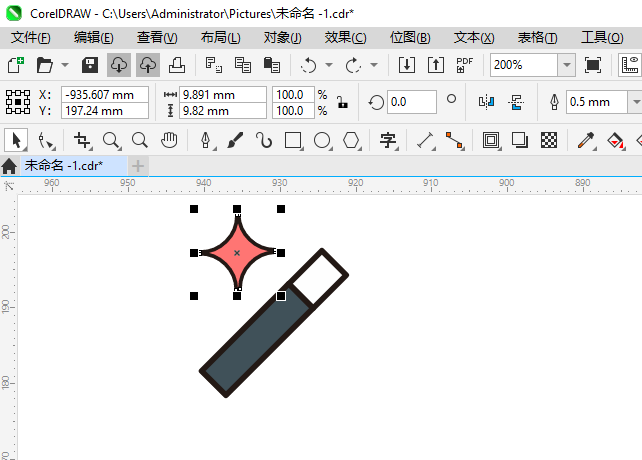Click the Export icon
Image resolution: width=642 pixels, height=460 pixels.
pyautogui.click(x=436, y=65)
